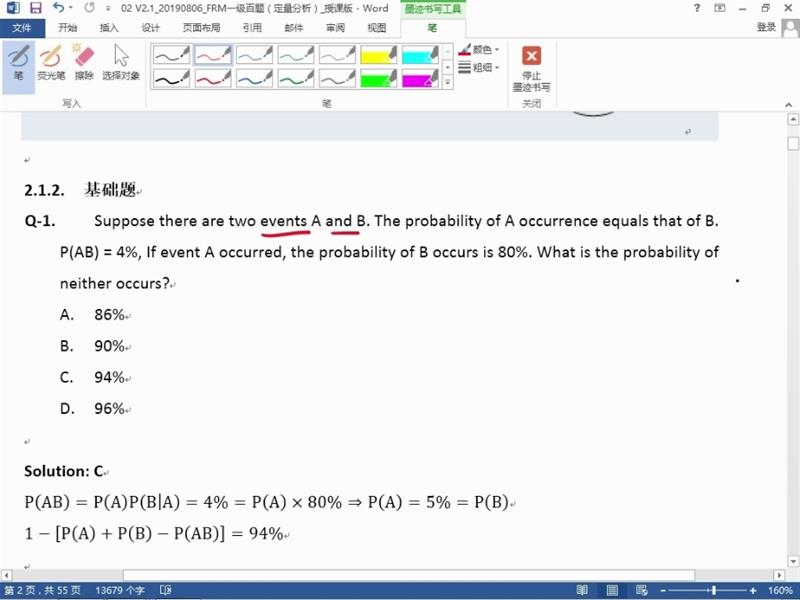Click Sign in (登录) link
This screenshot has width=800, height=600.
[x=766, y=28]
